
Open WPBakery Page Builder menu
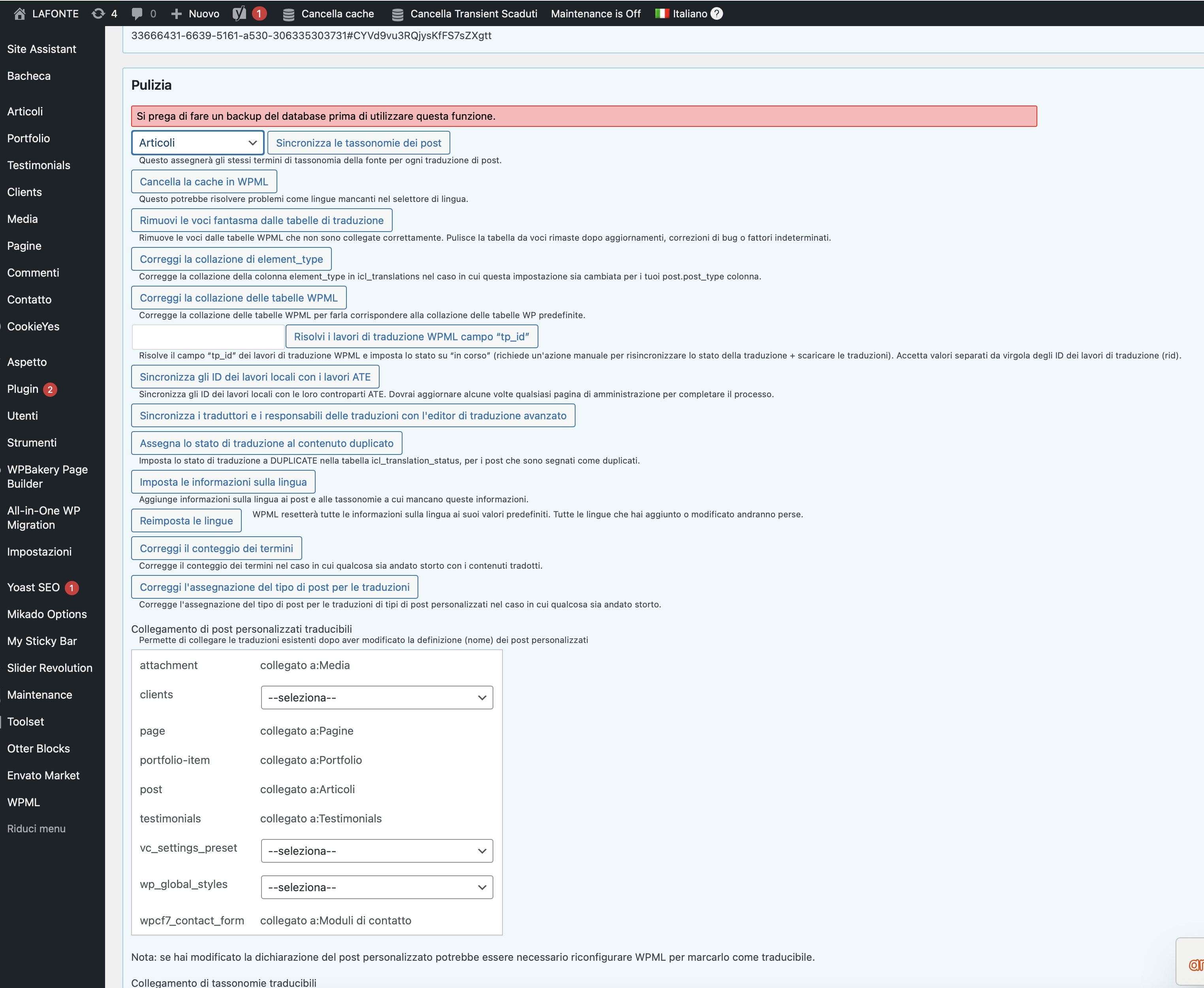click(x=47, y=476)
